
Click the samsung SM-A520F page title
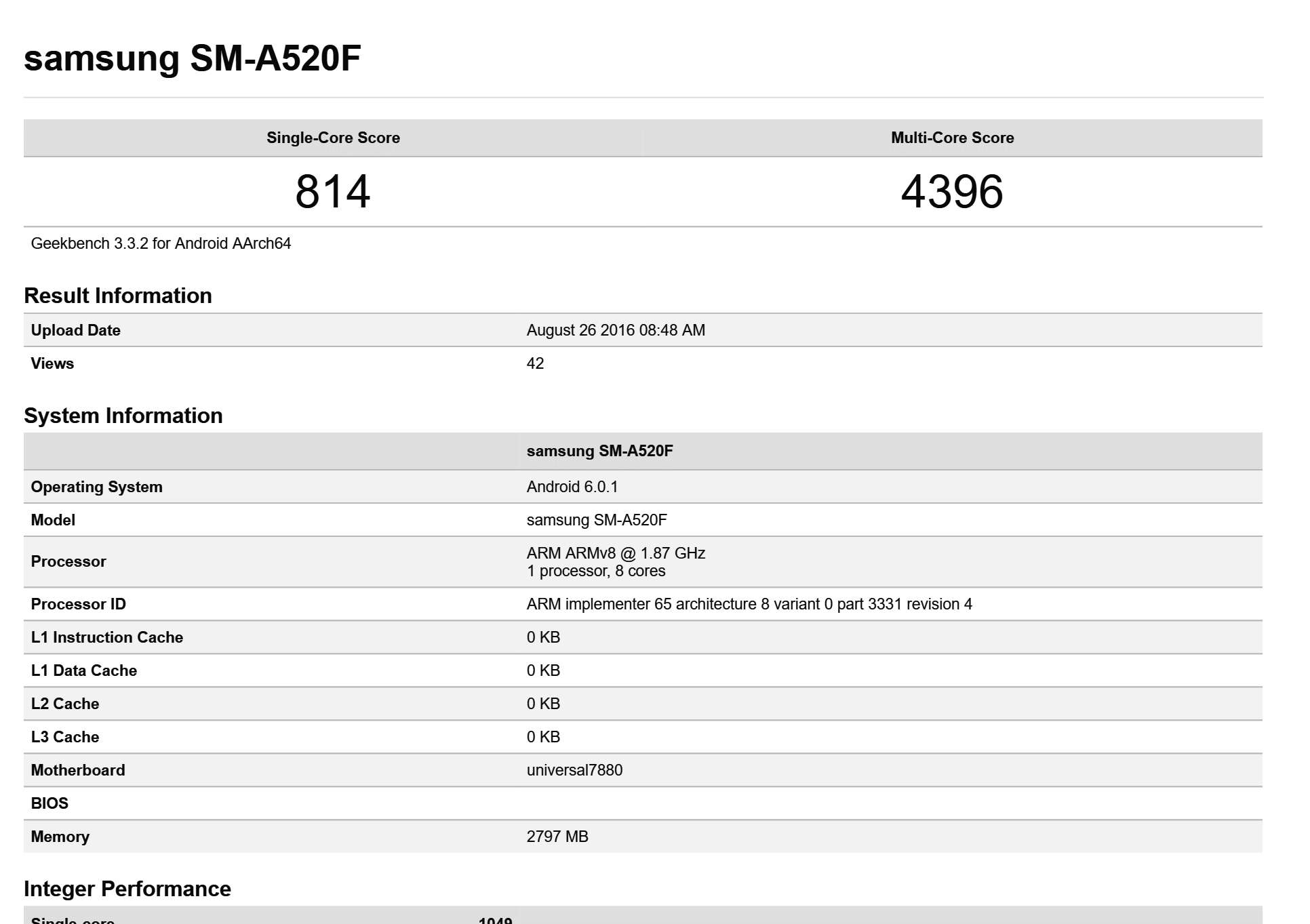pyautogui.click(x=193, y=59)
